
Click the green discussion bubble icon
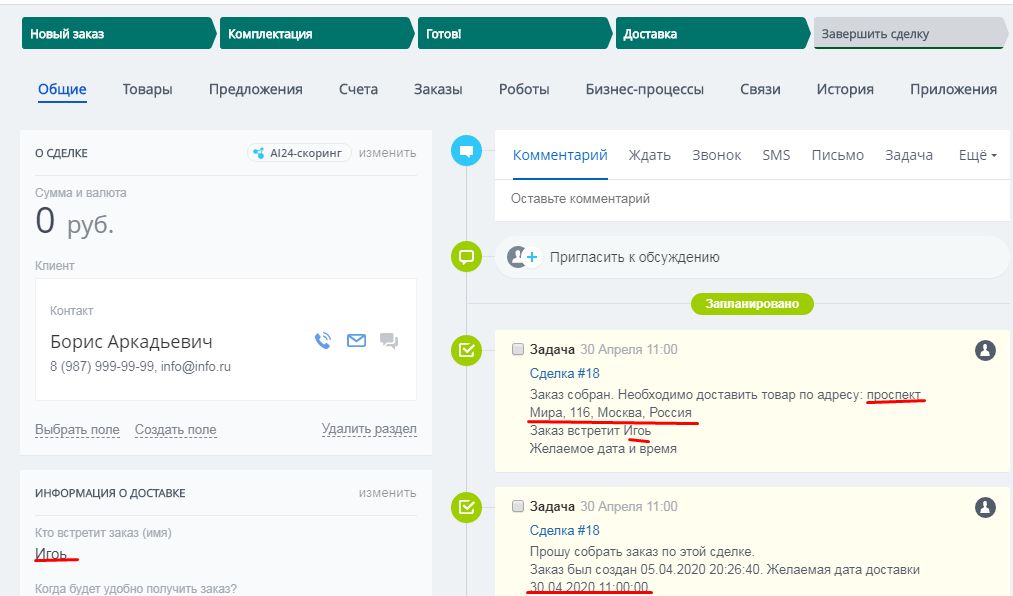[x=465, y=257]
